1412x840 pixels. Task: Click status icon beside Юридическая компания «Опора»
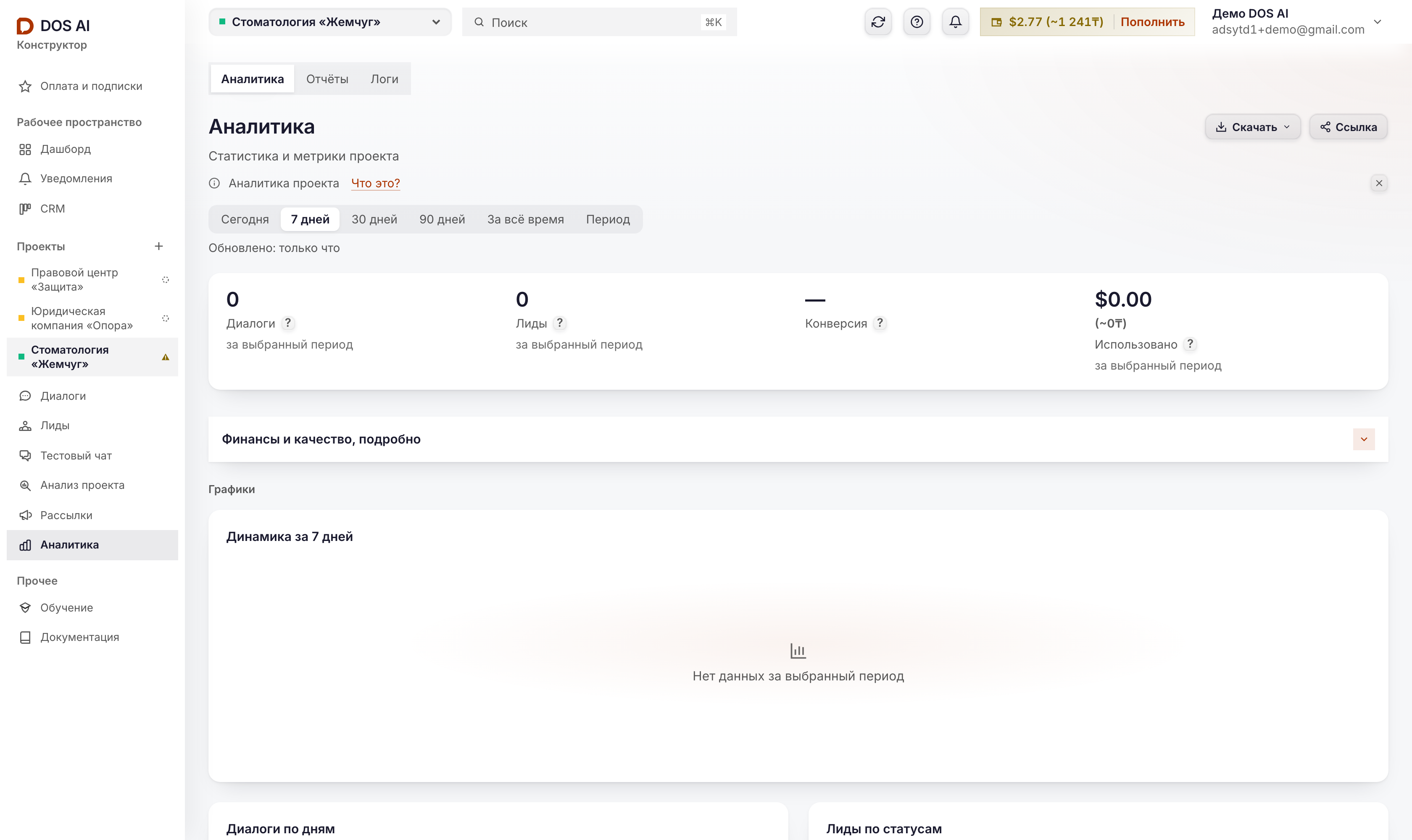click(166, 318)
